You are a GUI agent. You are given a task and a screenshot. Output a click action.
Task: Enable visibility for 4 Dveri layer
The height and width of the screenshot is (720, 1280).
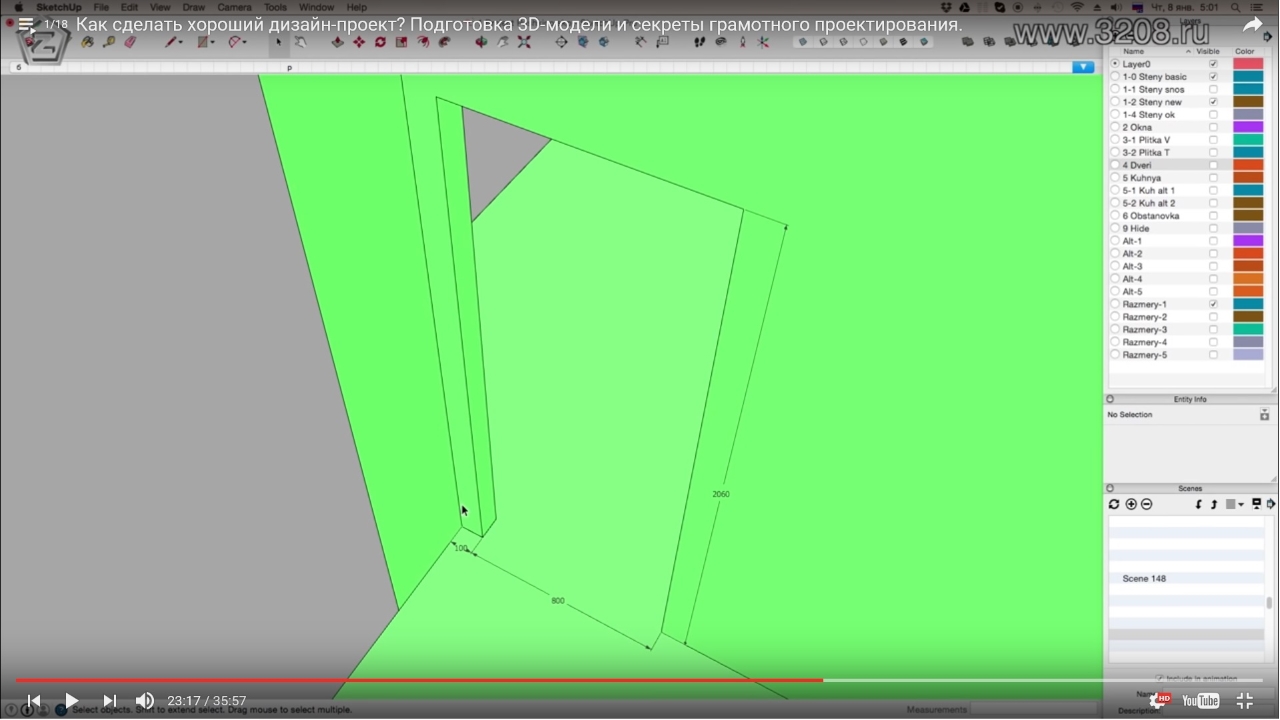click(1213, 165)
